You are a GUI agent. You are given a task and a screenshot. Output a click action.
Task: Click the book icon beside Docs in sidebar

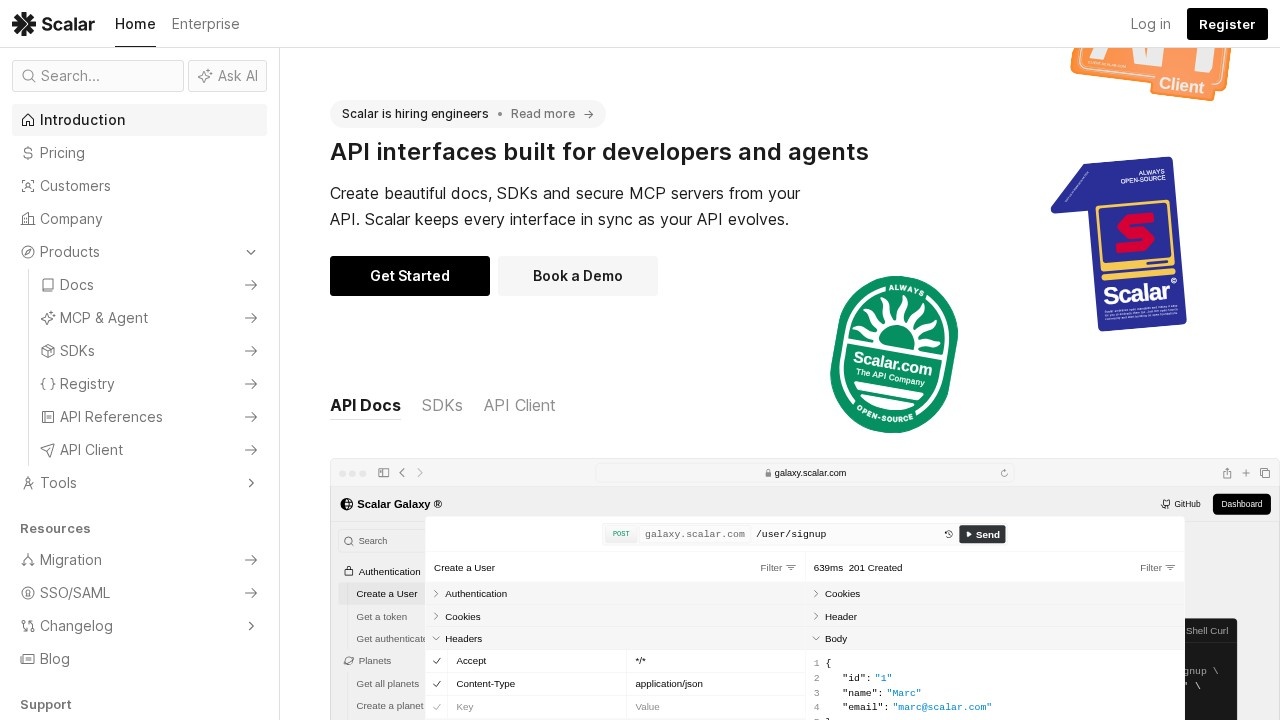[x=48, y=285]
